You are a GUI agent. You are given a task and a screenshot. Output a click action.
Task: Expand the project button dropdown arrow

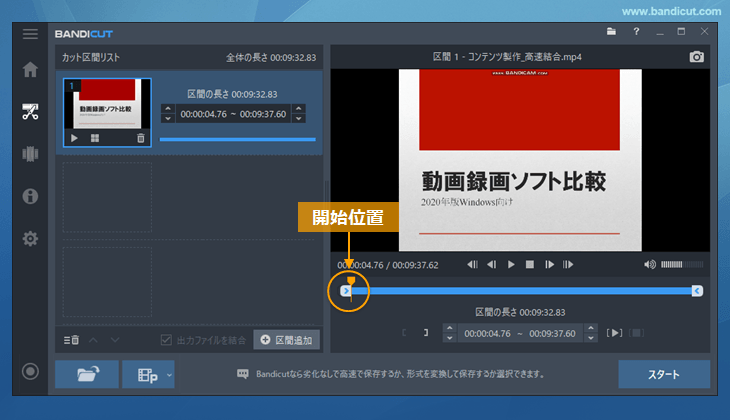[x=169, y=375]
